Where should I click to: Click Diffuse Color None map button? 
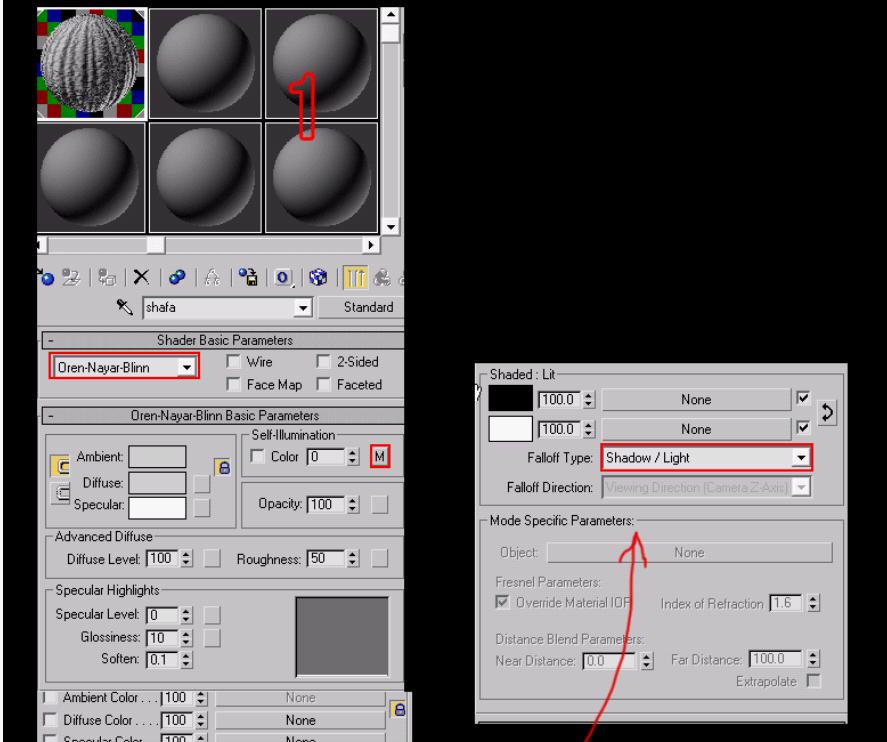300,720
